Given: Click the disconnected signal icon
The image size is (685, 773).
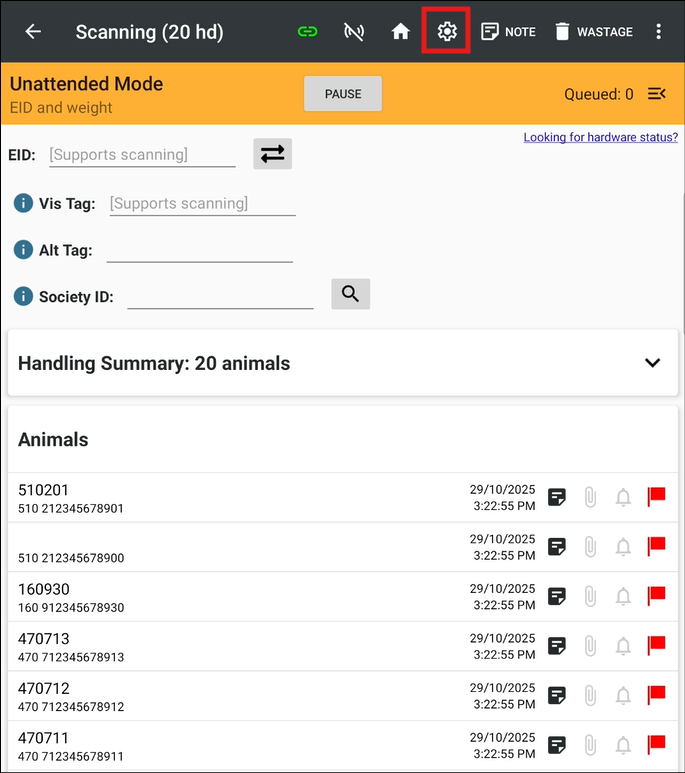Looking at the screenshot, I should point(354,31).
